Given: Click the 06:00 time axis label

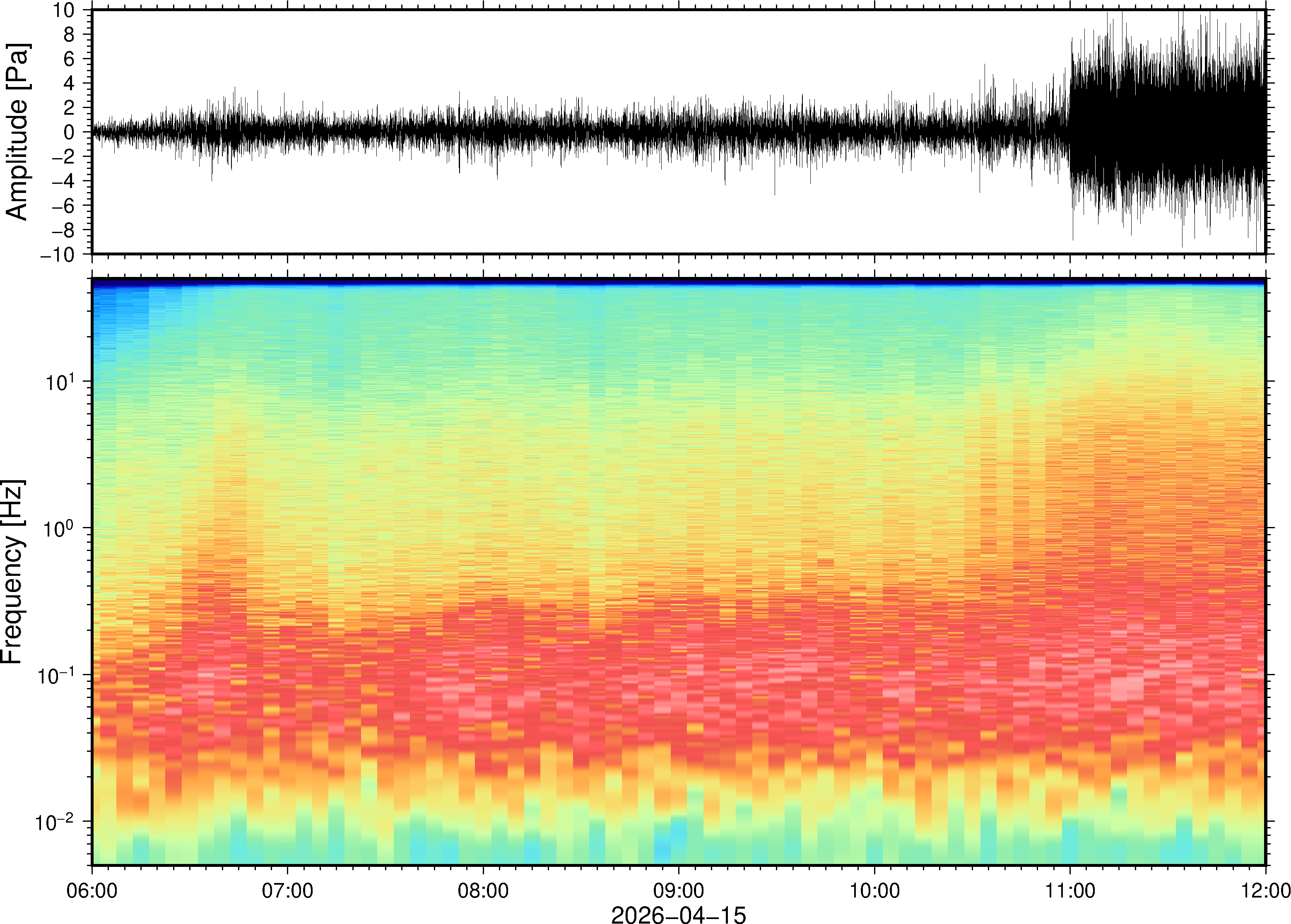Looking at the screenshot, I should pos(92,890).
